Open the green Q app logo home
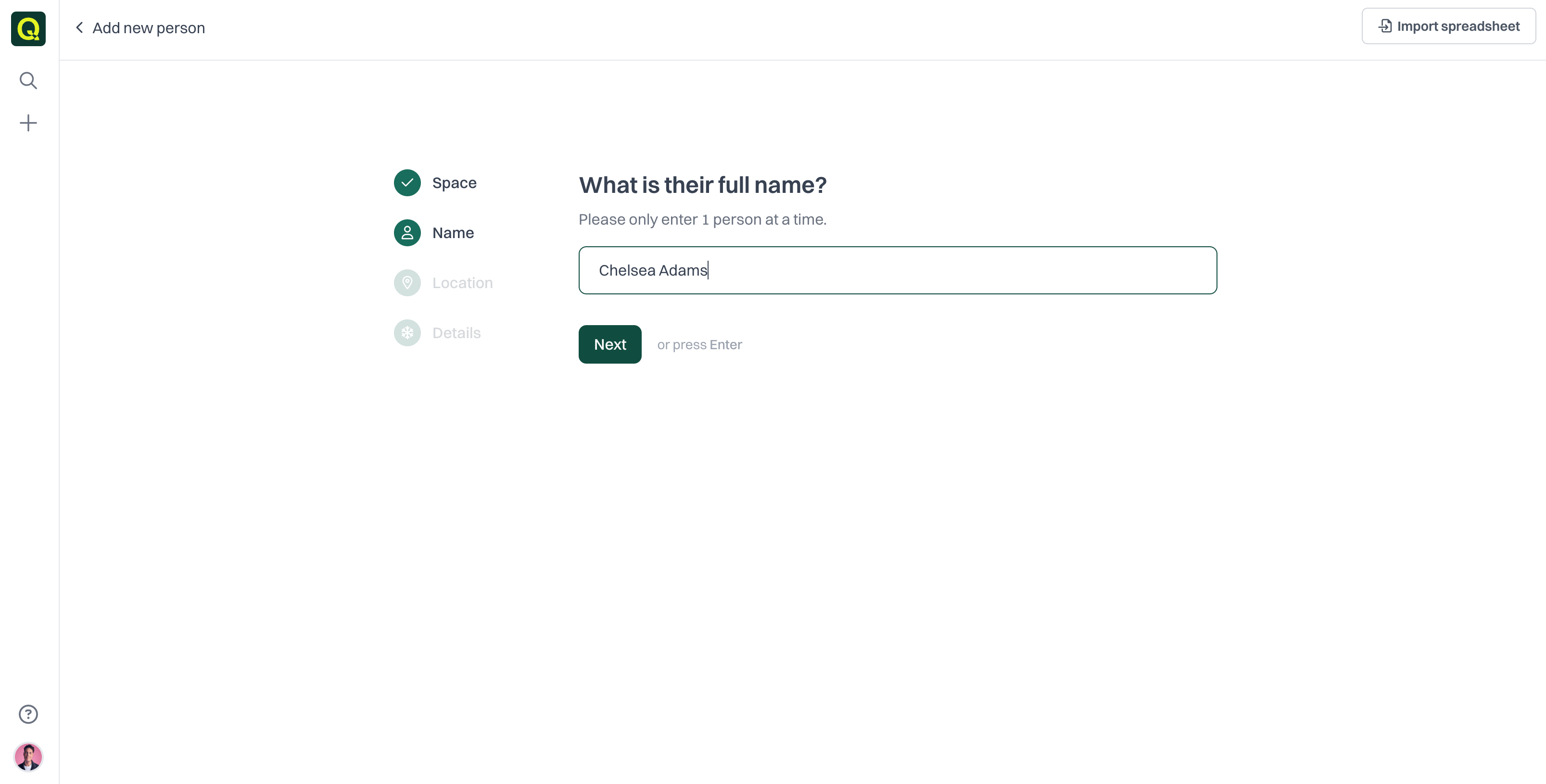 click(x=28, y=29)
